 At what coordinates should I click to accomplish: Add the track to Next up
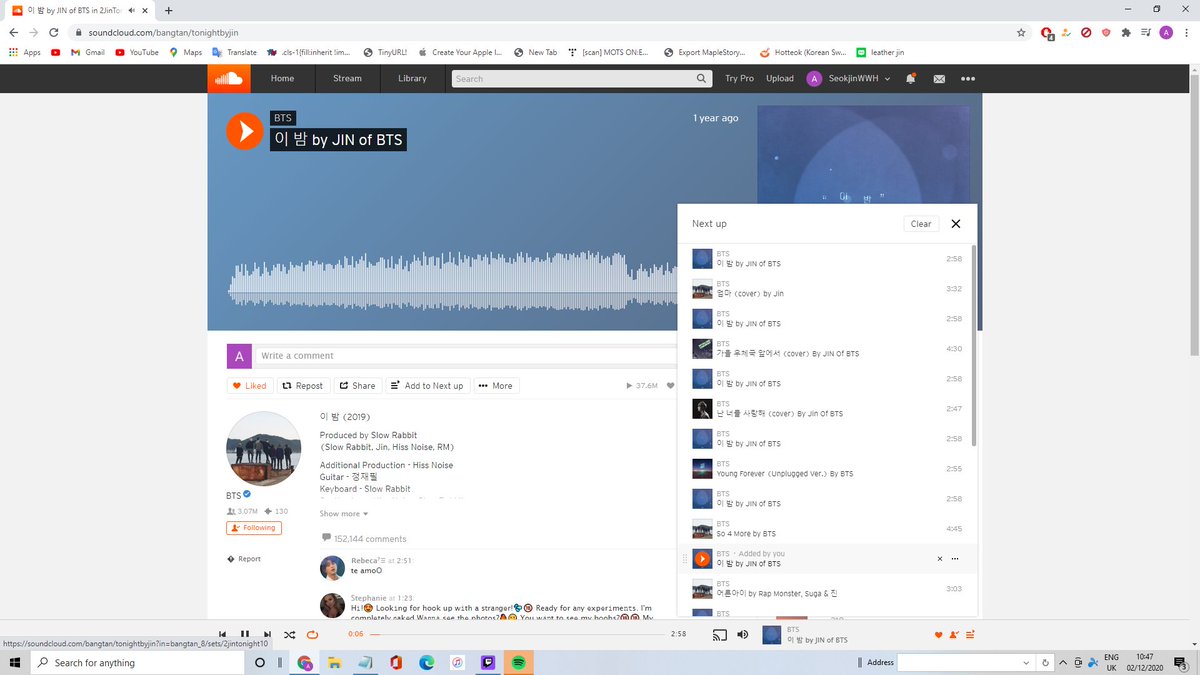(427, 385)
